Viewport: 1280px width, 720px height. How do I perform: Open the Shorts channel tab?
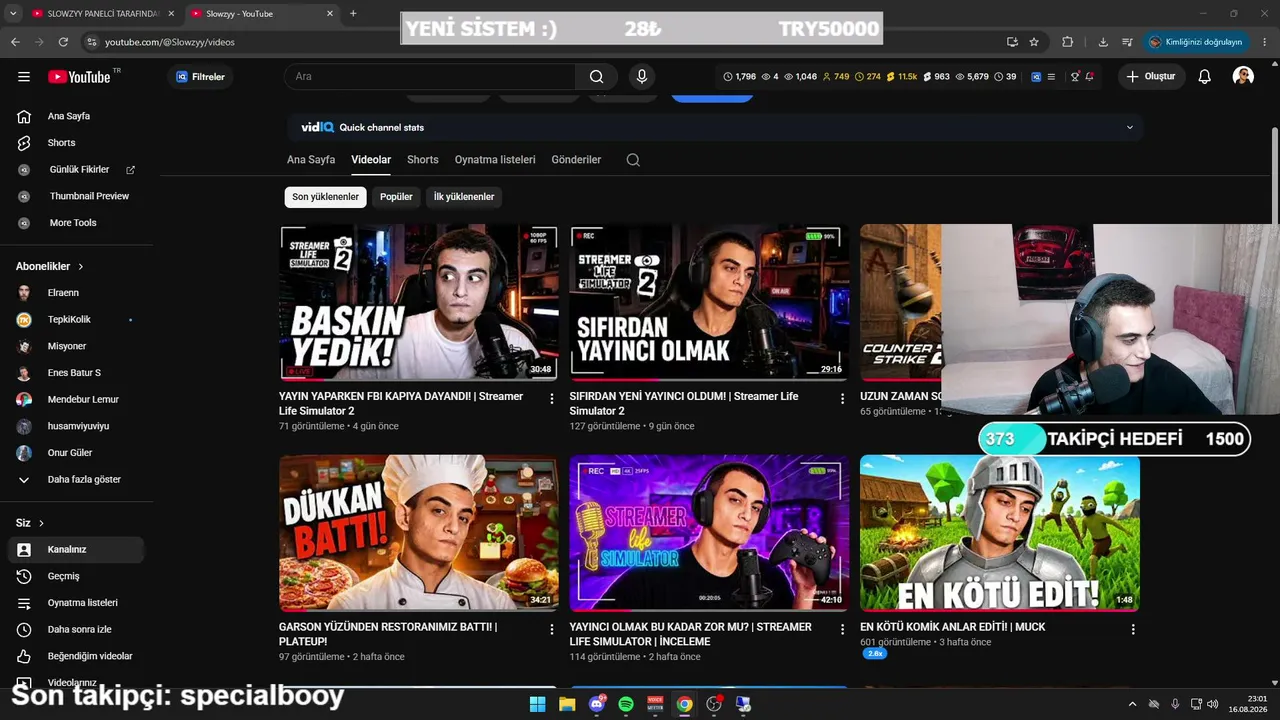coord(423,160)
